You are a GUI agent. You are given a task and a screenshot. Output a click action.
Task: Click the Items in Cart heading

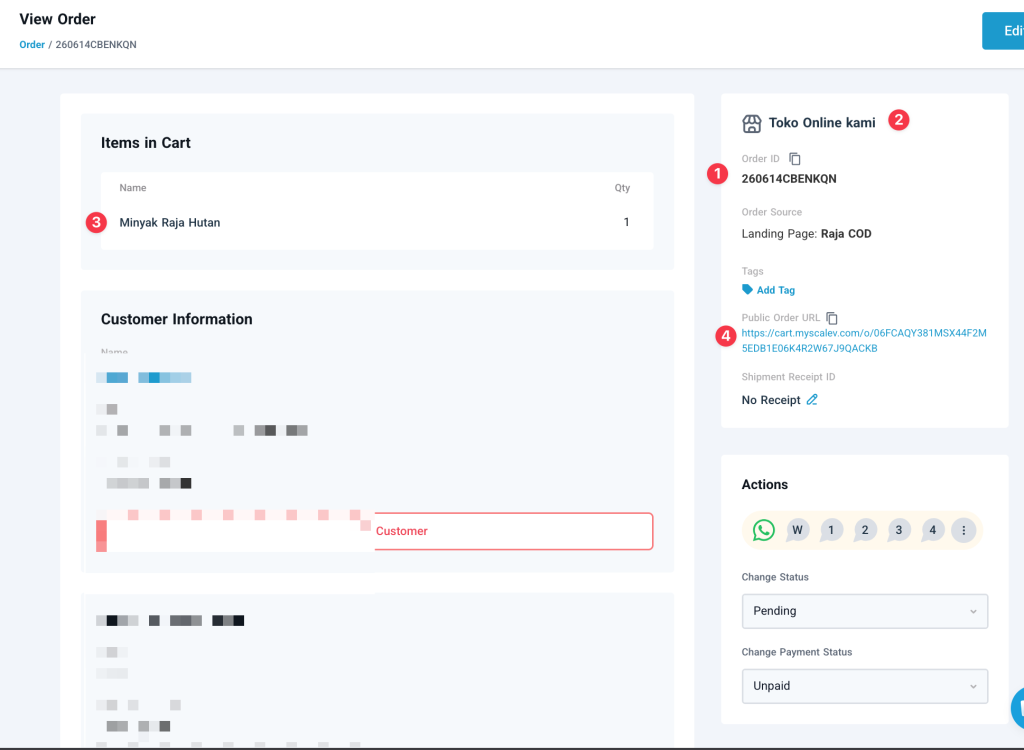click(146, 143)
